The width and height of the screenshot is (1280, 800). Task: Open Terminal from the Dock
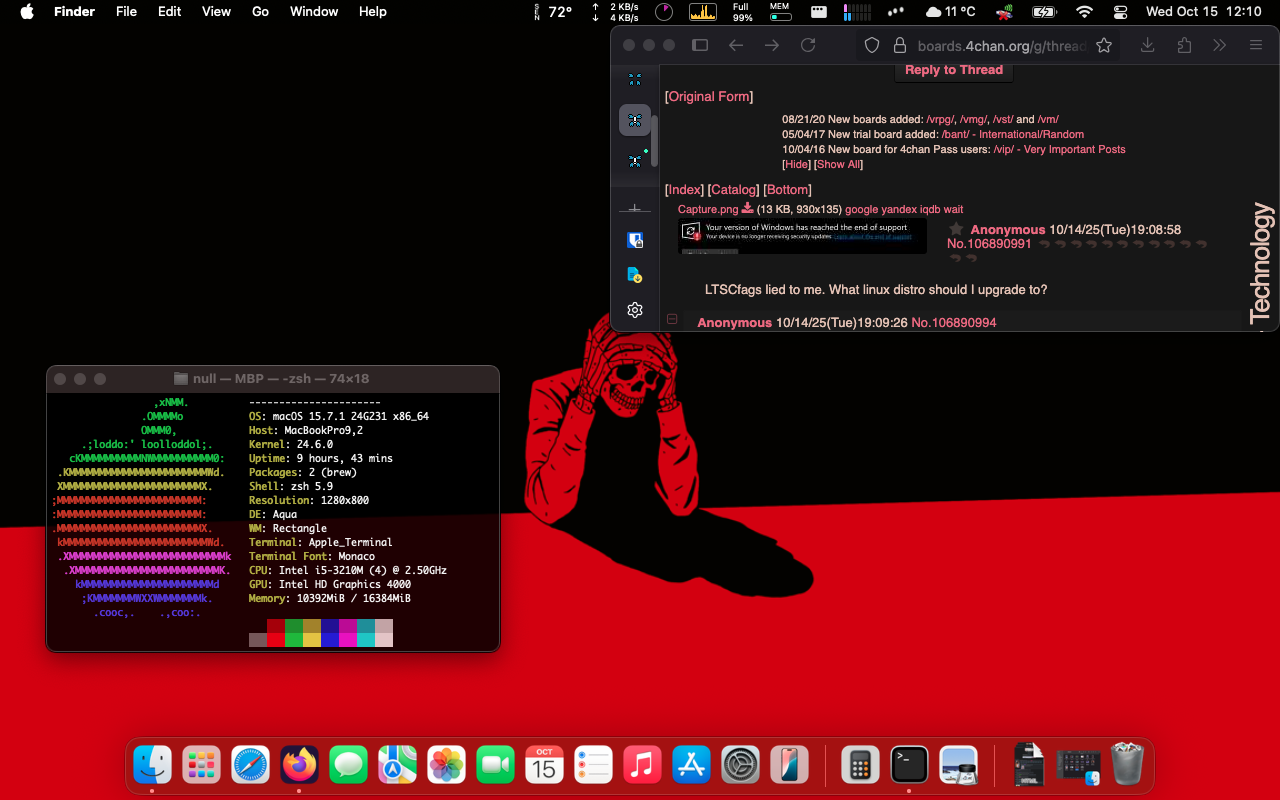tap(909, 766)
